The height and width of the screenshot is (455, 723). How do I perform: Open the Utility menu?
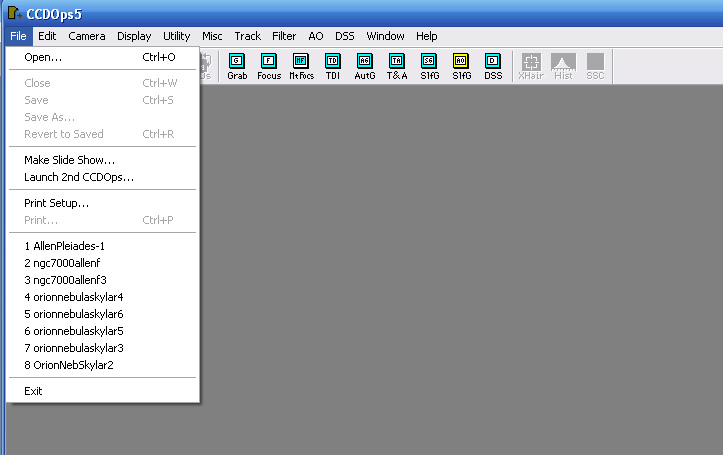pos(177,36)
